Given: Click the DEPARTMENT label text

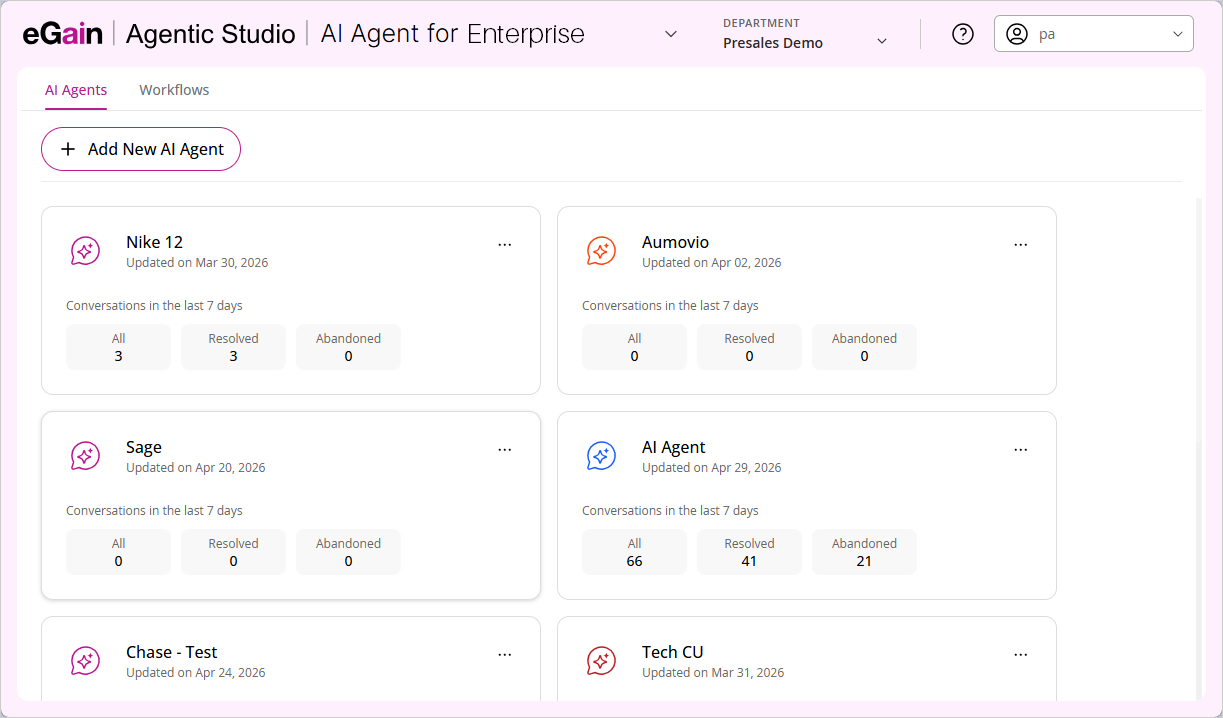Looking at the screenshot, I should tap(761, 23).
